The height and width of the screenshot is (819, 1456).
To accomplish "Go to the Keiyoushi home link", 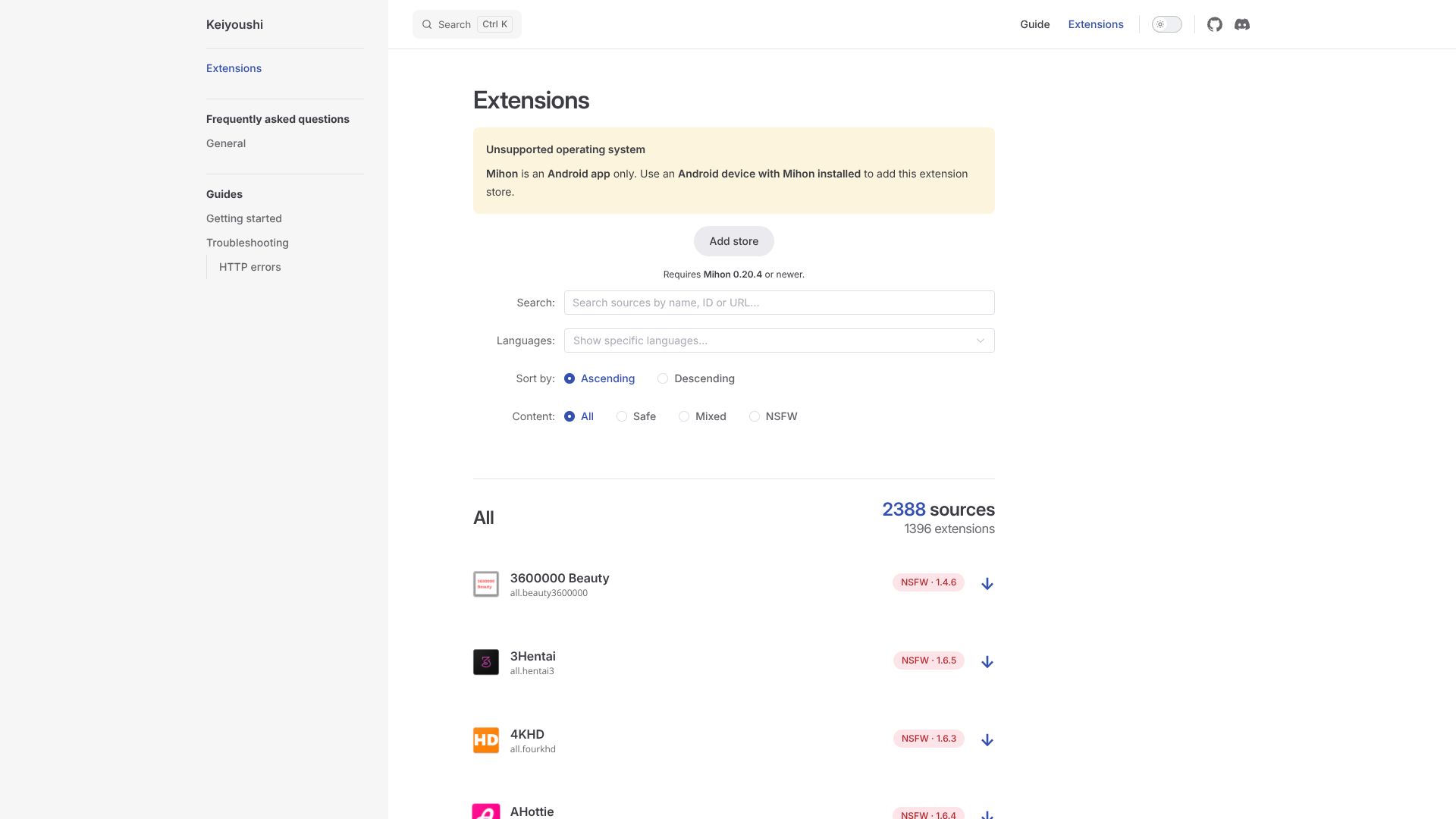I will click(x=235, y=24).
